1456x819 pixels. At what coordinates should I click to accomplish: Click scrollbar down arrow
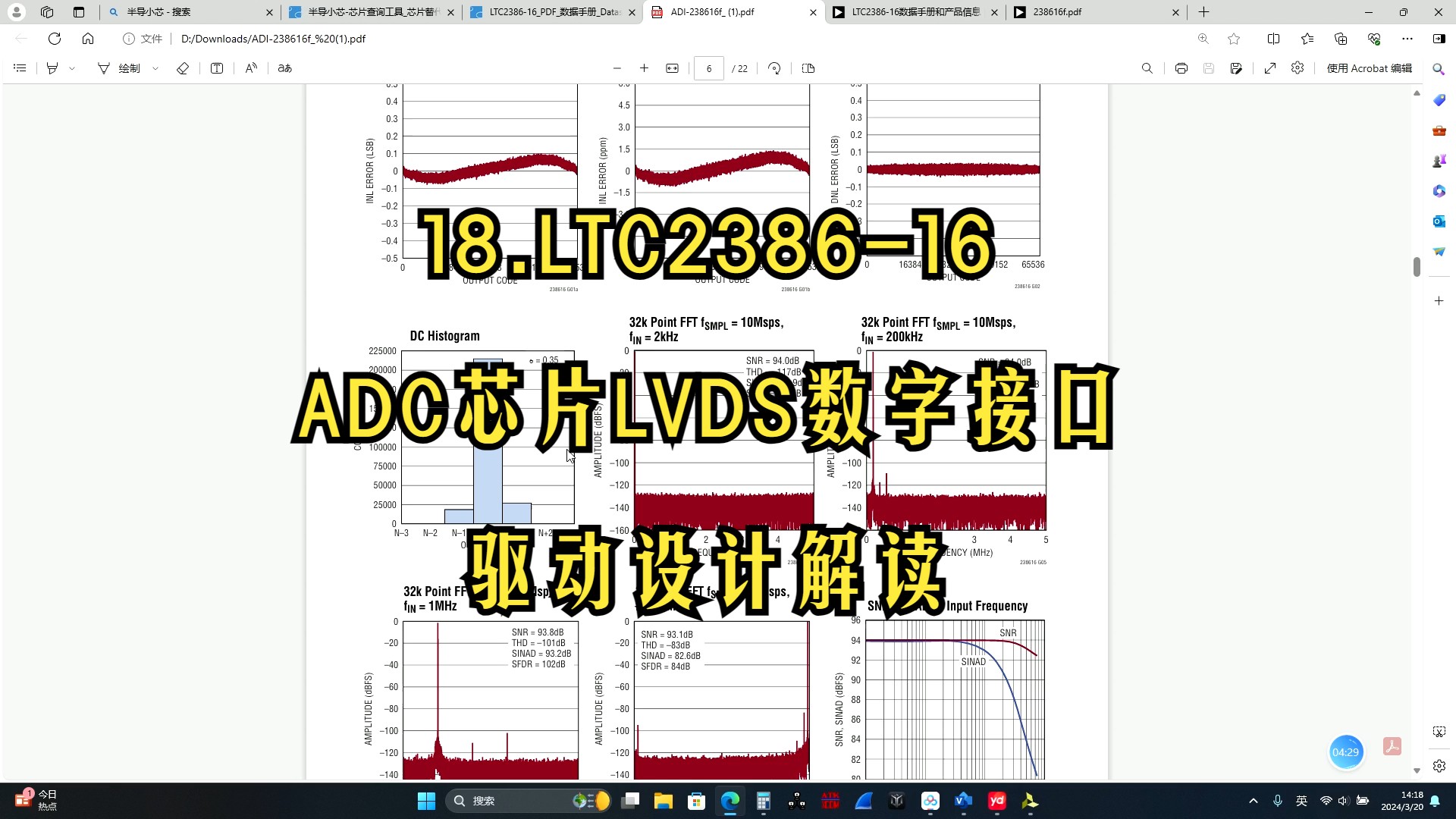[x=1417, y=770]
